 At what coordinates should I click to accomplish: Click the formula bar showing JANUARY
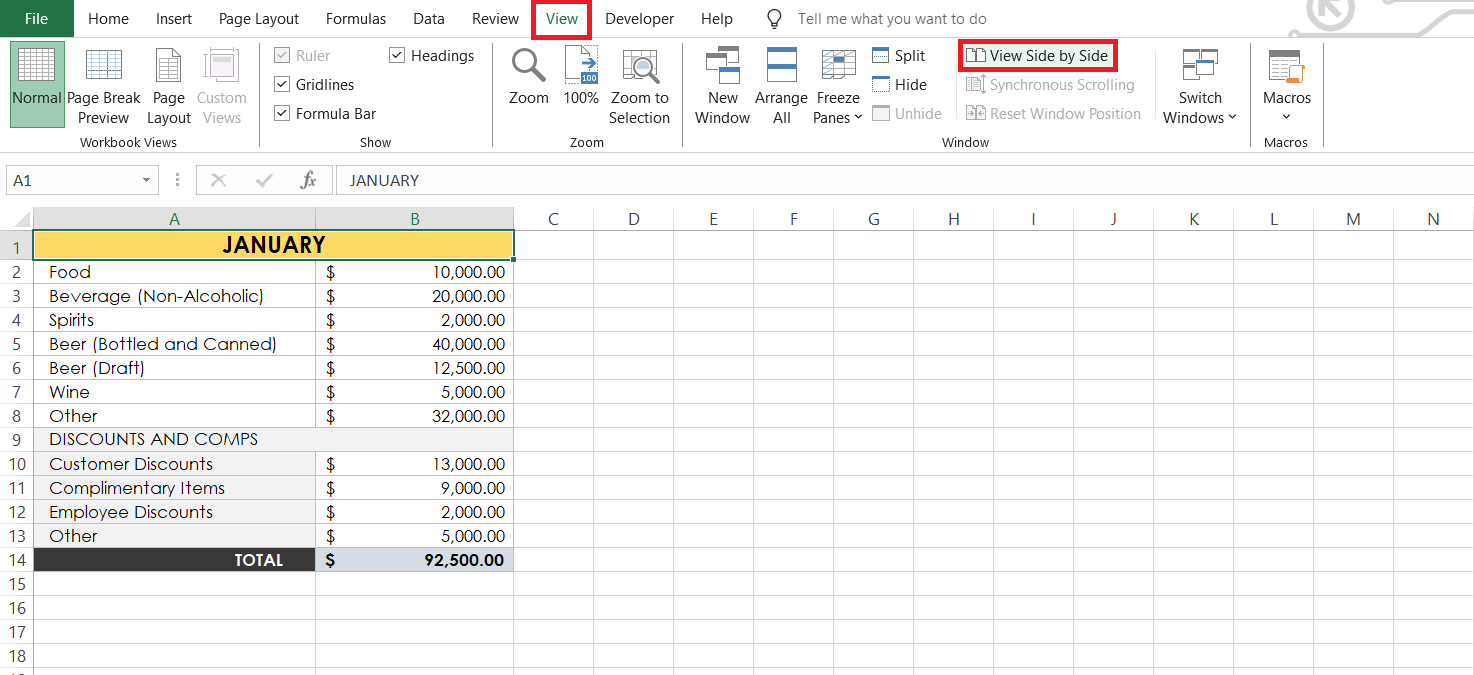(904, 180)
